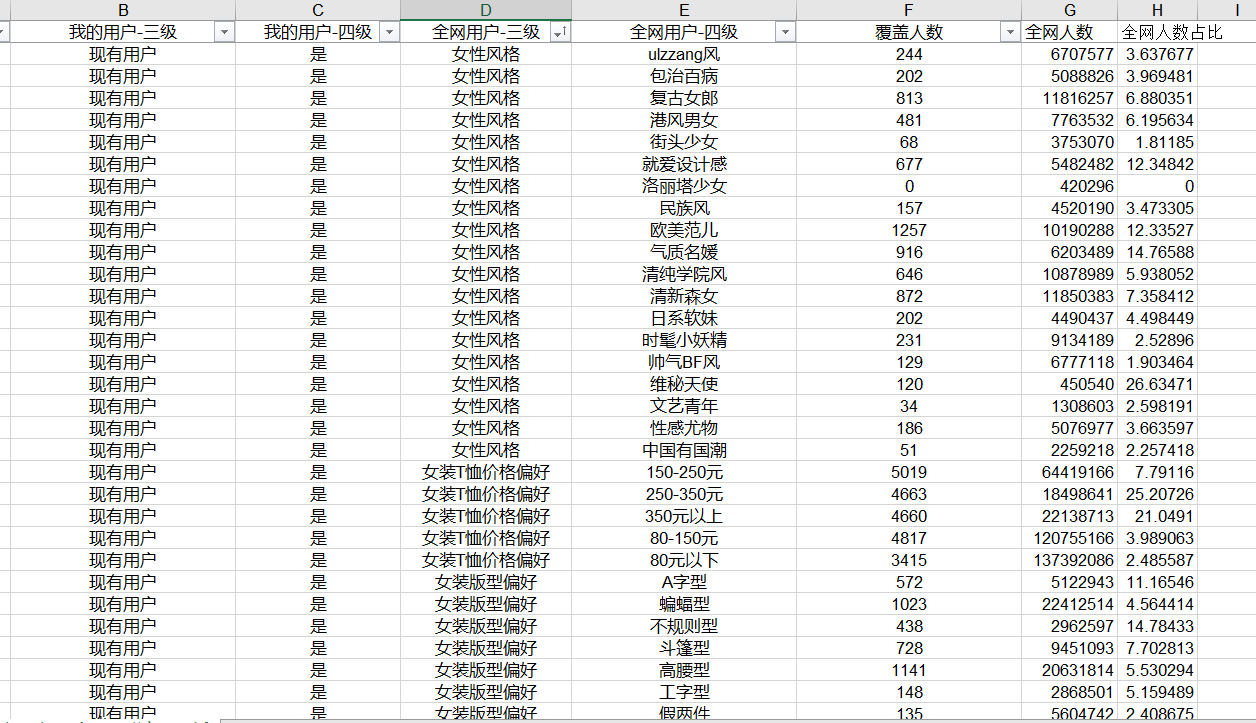Screen dimensions: 1256x723
Task: Select the cell A字型
Action: tap(684, 582)
